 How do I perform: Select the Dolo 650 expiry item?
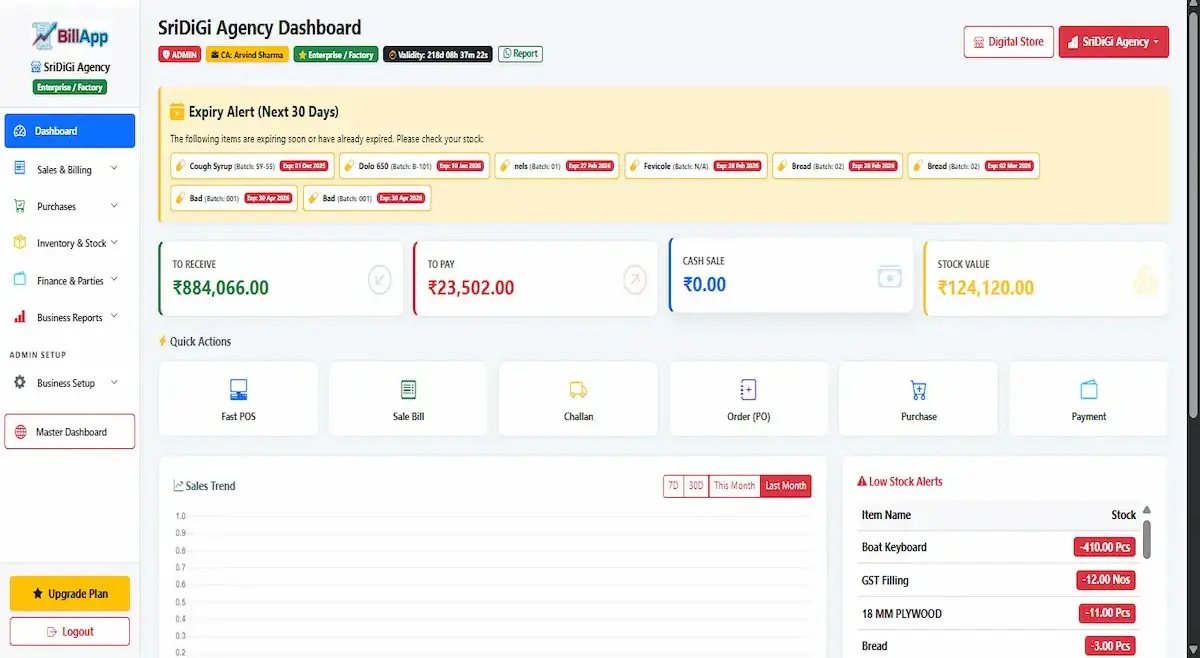[x=414, y=166]
